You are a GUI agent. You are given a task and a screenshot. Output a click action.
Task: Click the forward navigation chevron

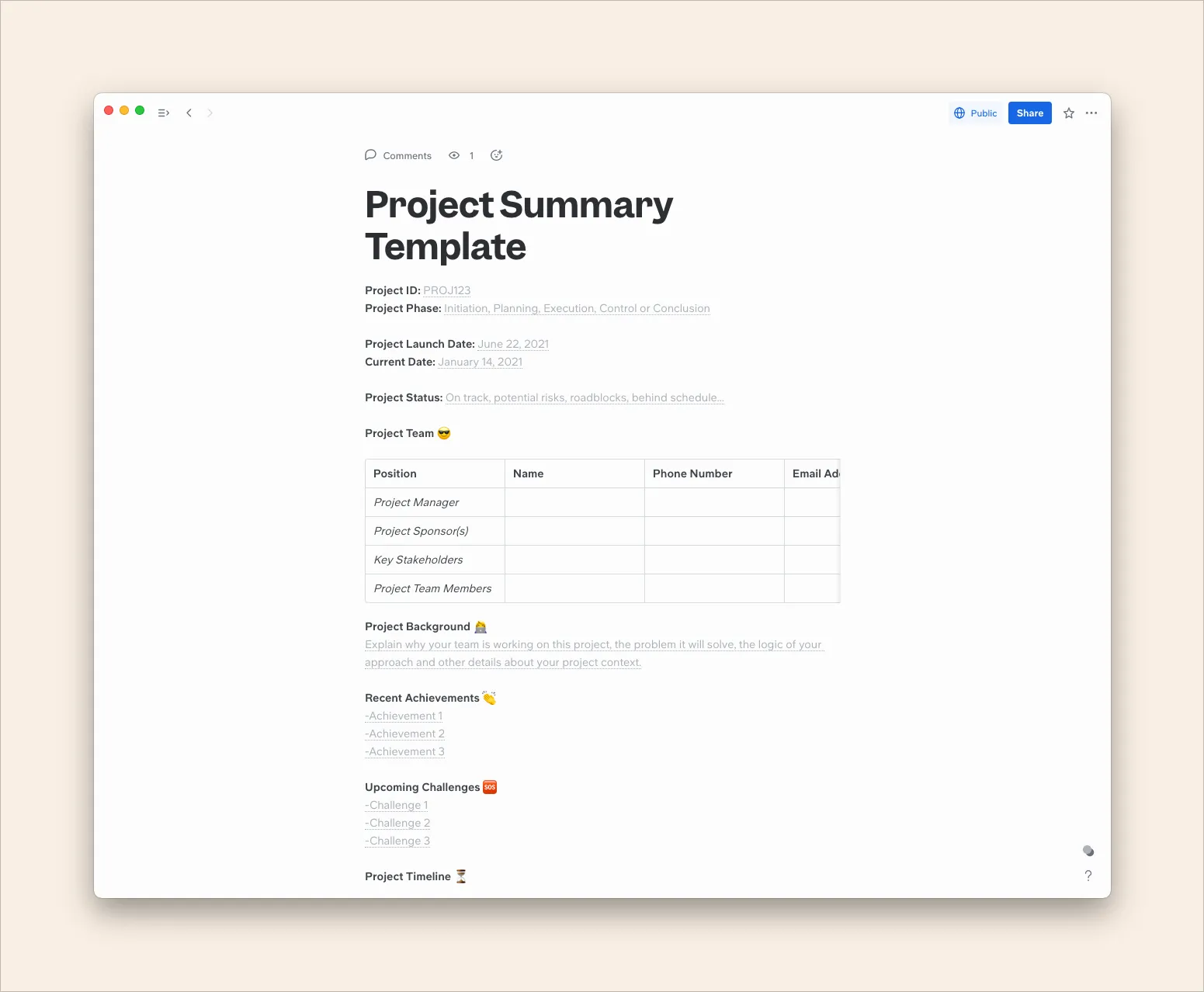click(x=210, y=113)
